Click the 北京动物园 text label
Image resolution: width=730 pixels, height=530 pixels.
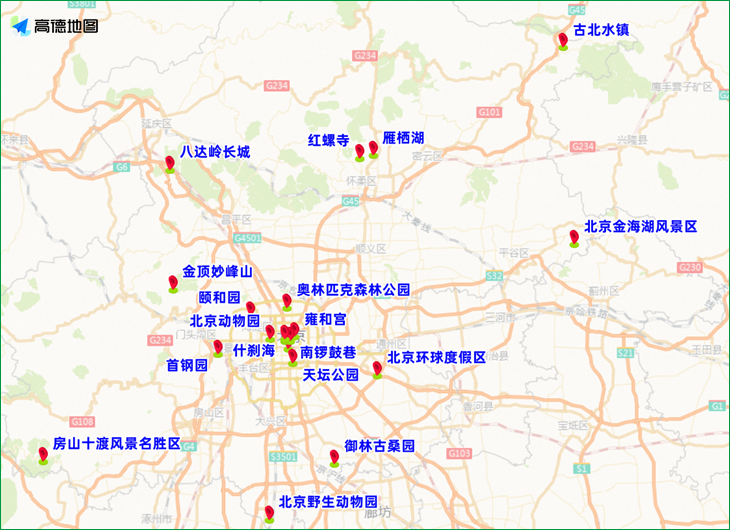coord(225,322)
